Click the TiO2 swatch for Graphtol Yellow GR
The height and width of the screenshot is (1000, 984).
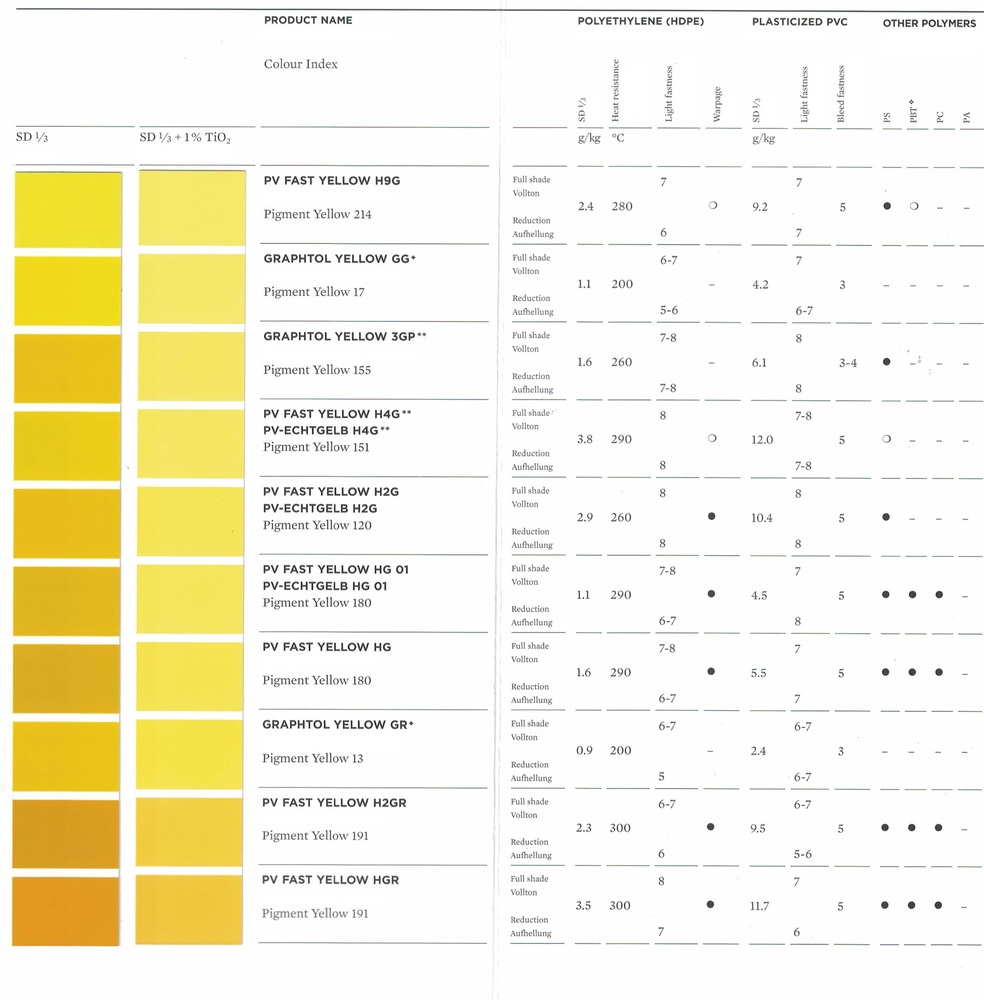click(x=189, y=754)
